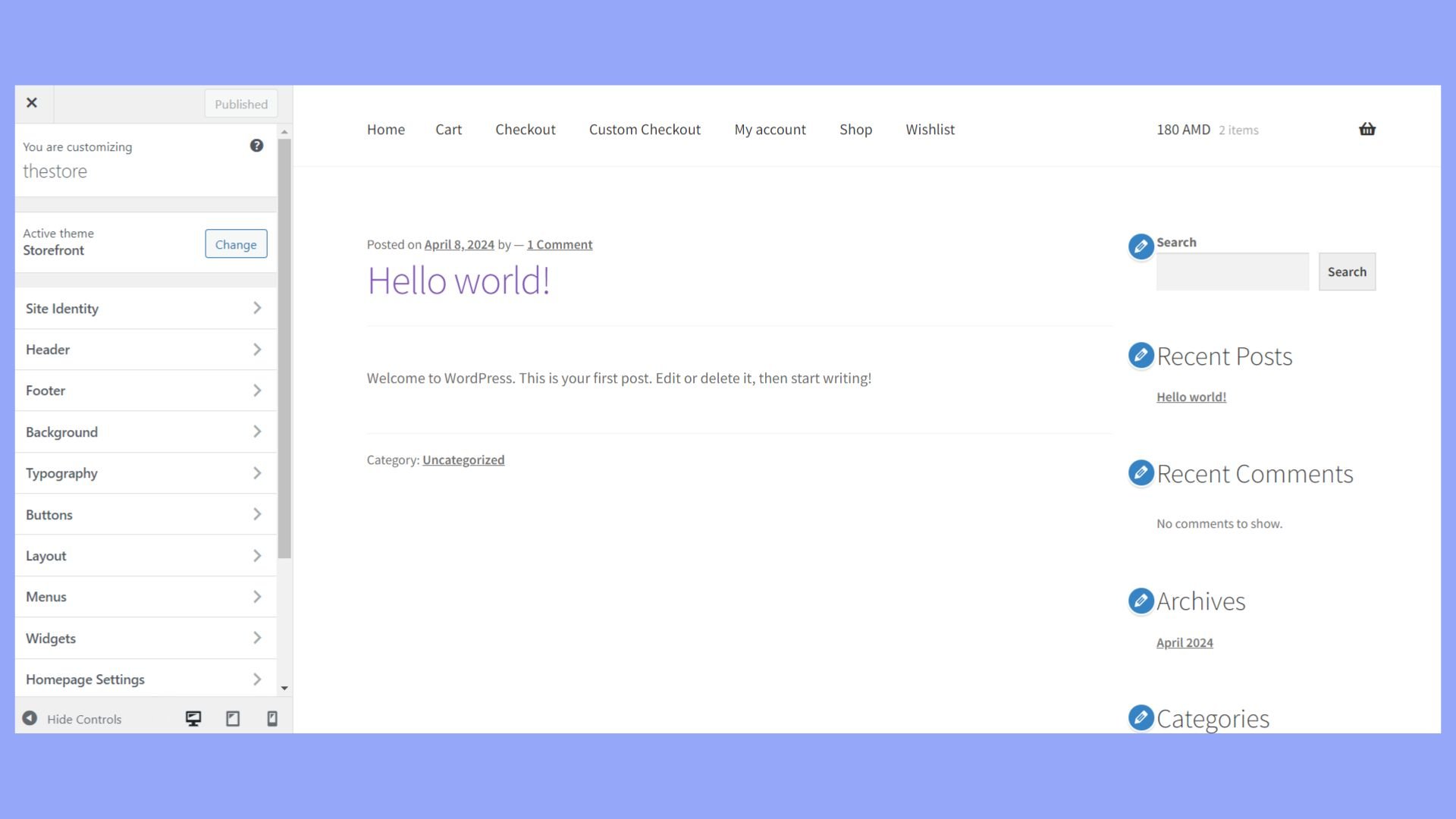
Task: Click pencil icon next to Archives
Action: (1141, 601)
